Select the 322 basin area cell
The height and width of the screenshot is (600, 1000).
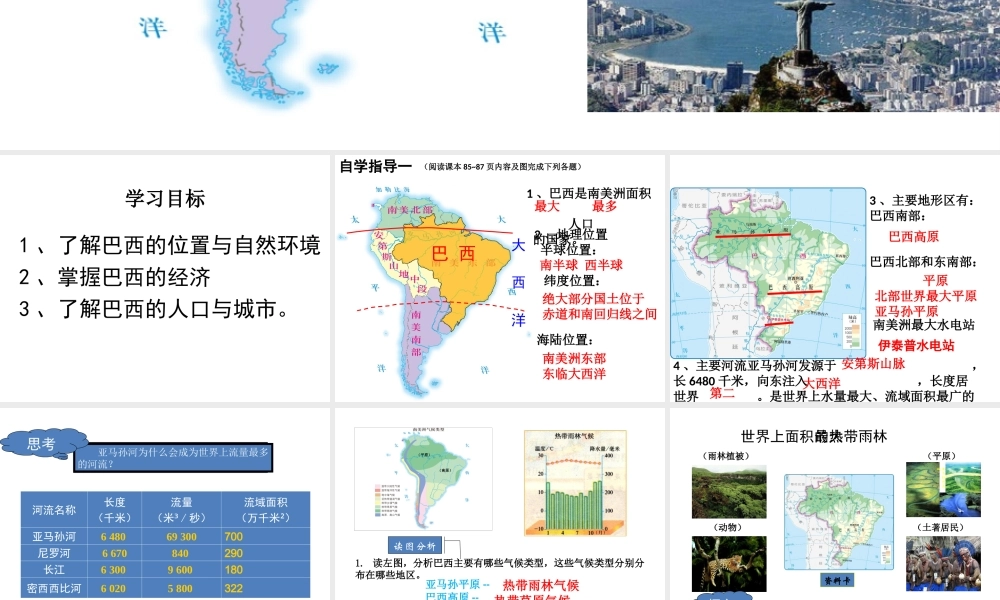pyautogui.click(x=265, y=588)
